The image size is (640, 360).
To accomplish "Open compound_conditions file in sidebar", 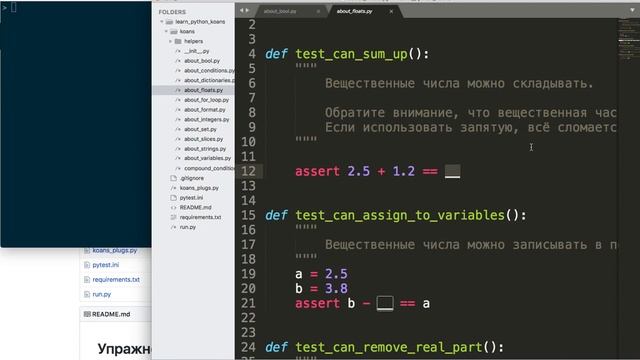I will pos(209,168).
